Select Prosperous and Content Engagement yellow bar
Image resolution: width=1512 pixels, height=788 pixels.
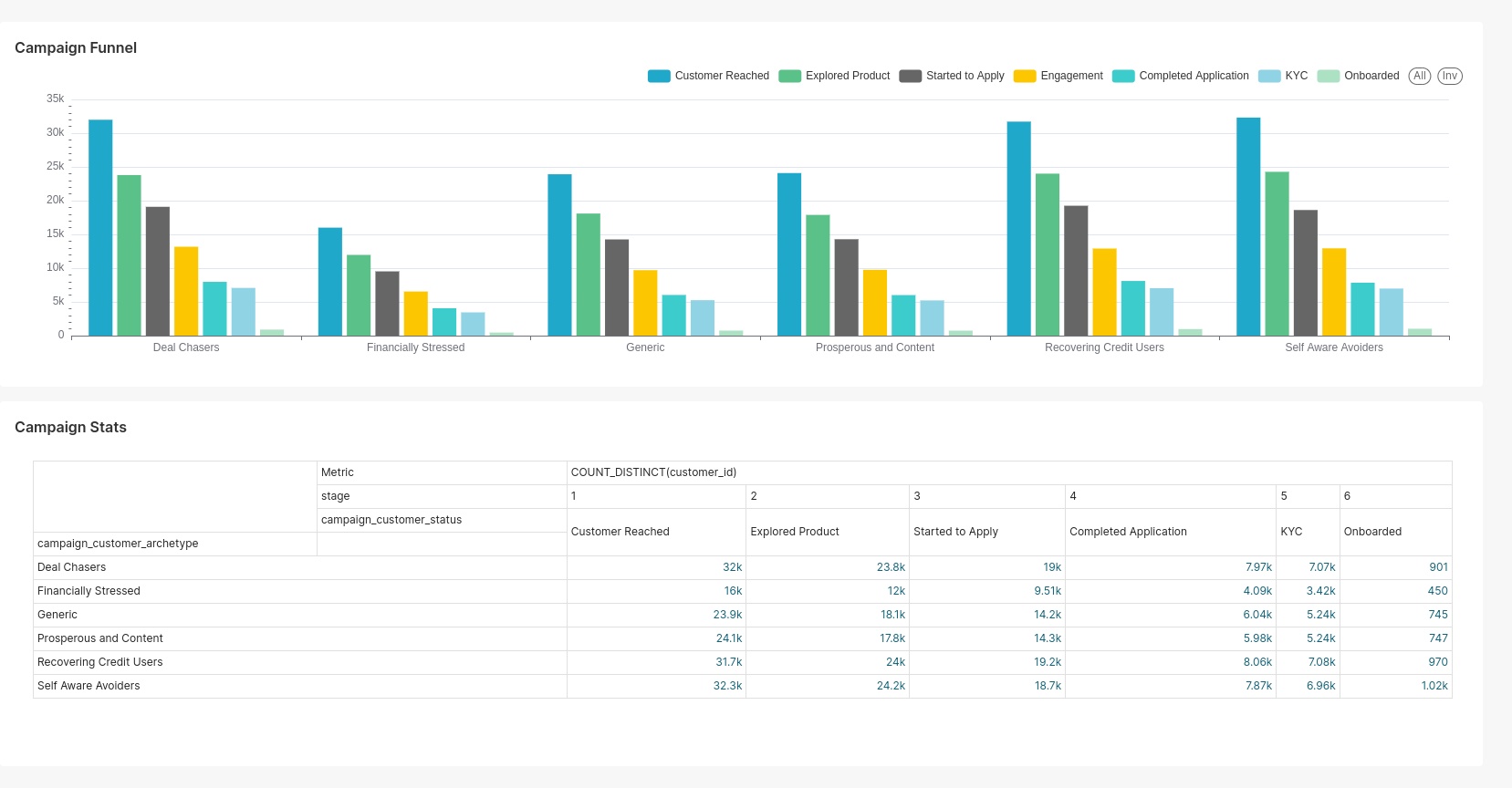coord(875,303)
